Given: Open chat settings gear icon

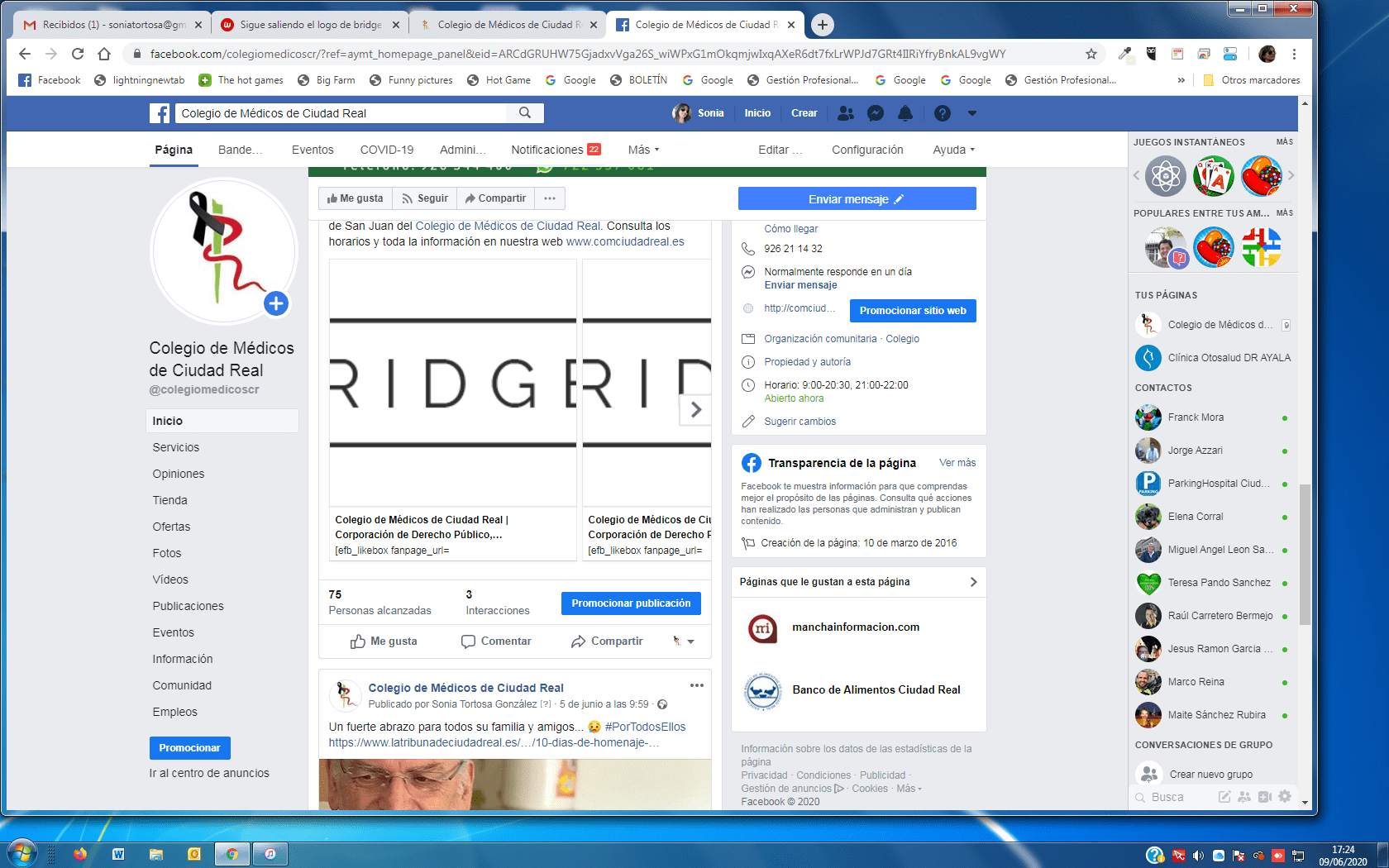Looking at the screenshot, I should (x=1284, y=796).
